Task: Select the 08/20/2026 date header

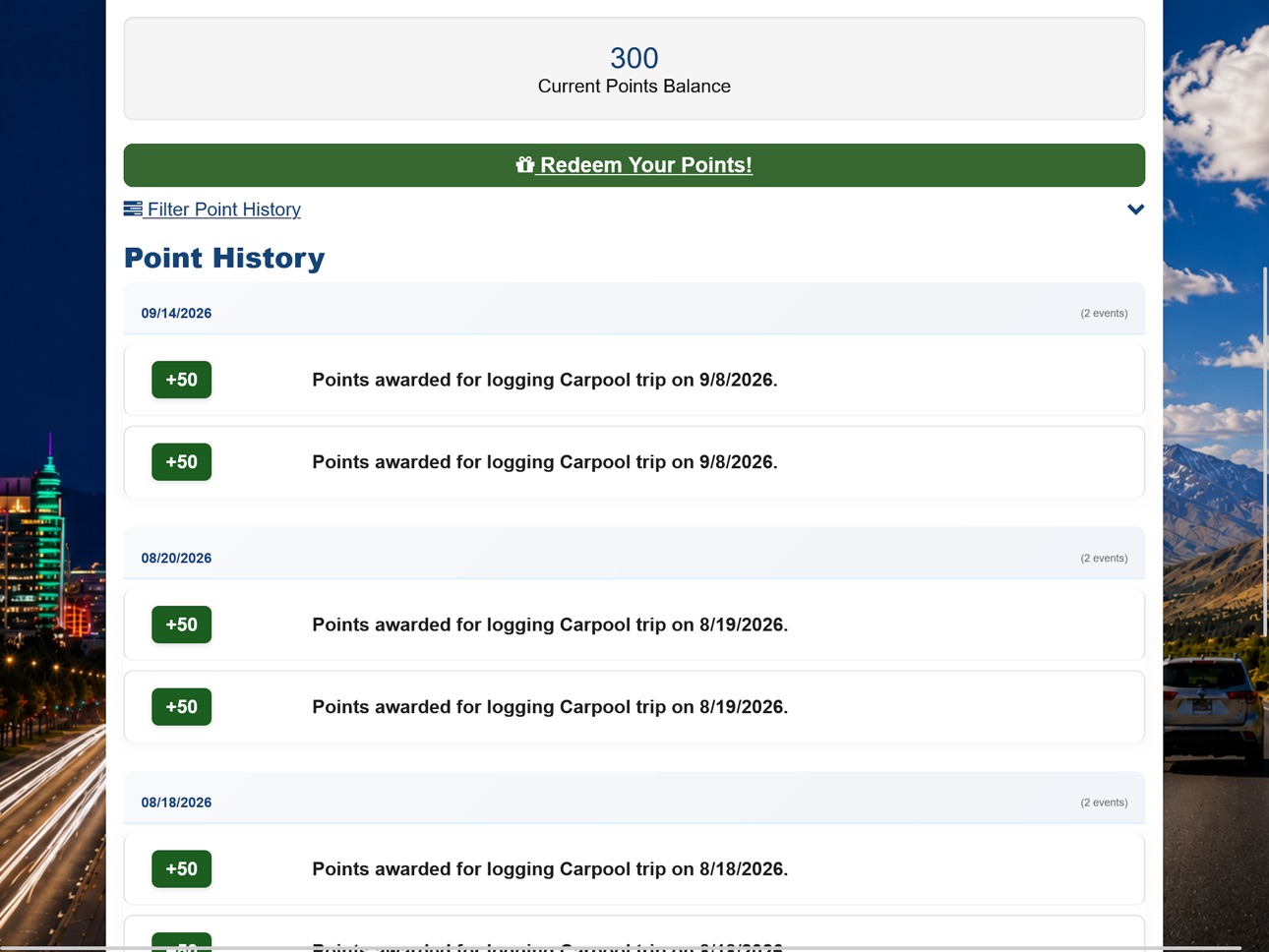Action: pyautogui.click(x=176, y=559)
